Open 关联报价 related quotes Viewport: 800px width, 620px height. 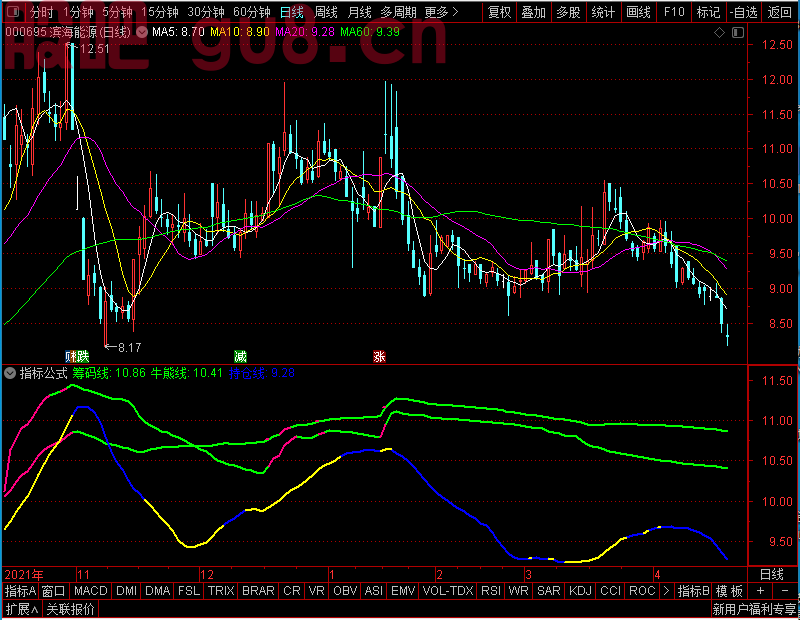[70, 609]
